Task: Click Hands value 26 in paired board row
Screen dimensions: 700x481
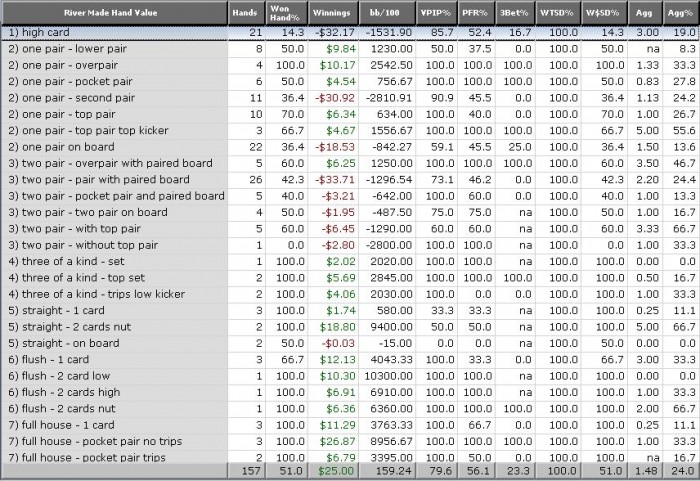Action: point(256,180)
